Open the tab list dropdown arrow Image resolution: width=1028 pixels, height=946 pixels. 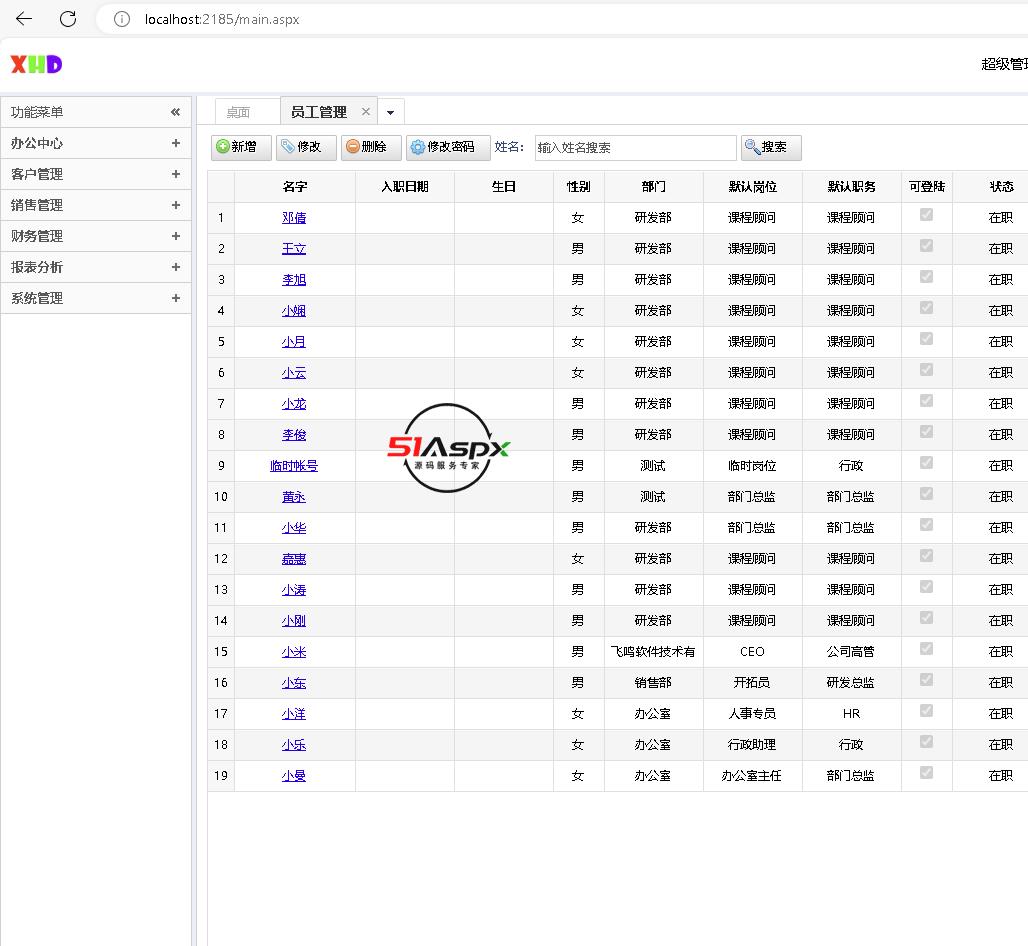[x=391, y=112]
